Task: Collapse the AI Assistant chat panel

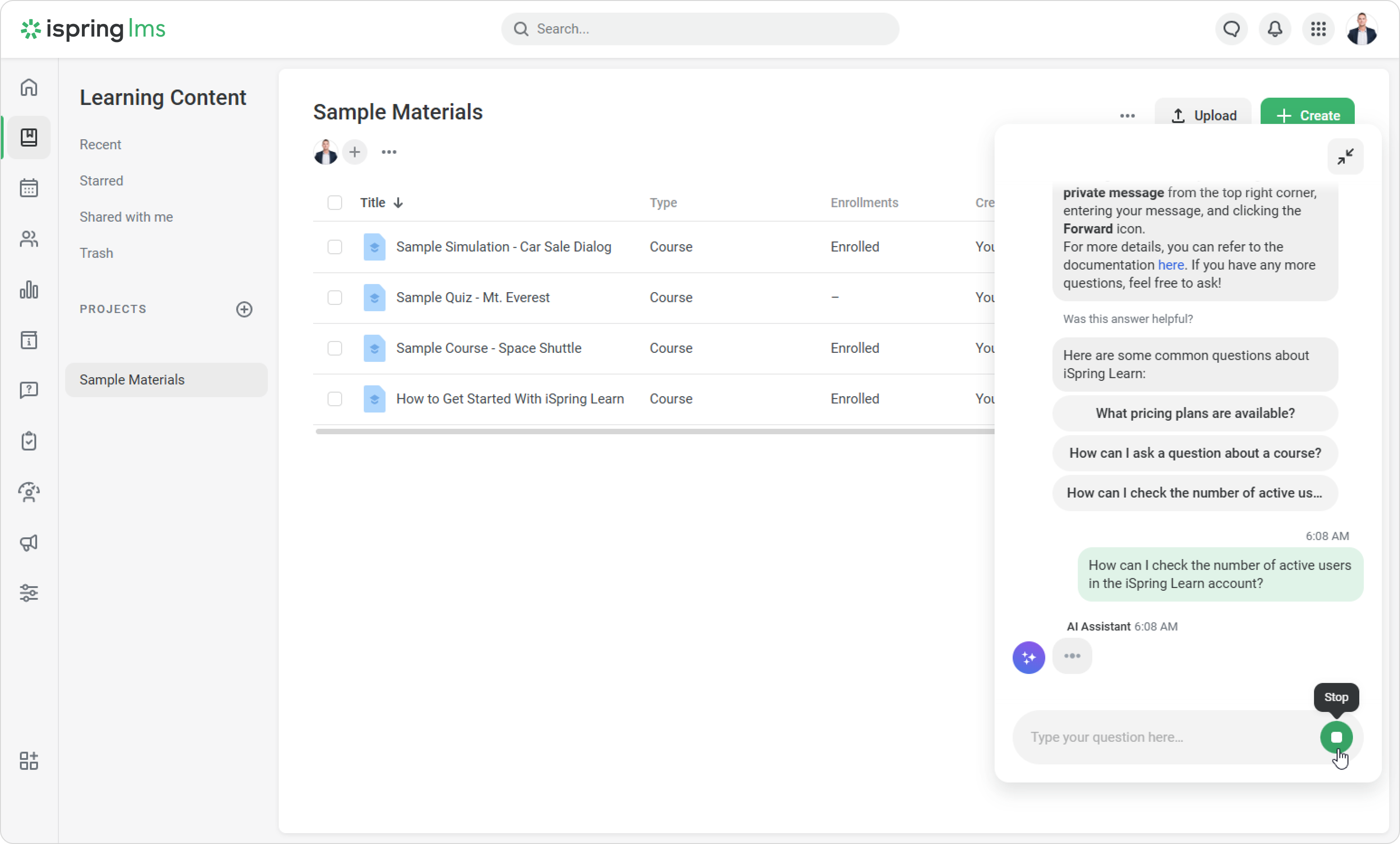Action: pos(1345,156)
